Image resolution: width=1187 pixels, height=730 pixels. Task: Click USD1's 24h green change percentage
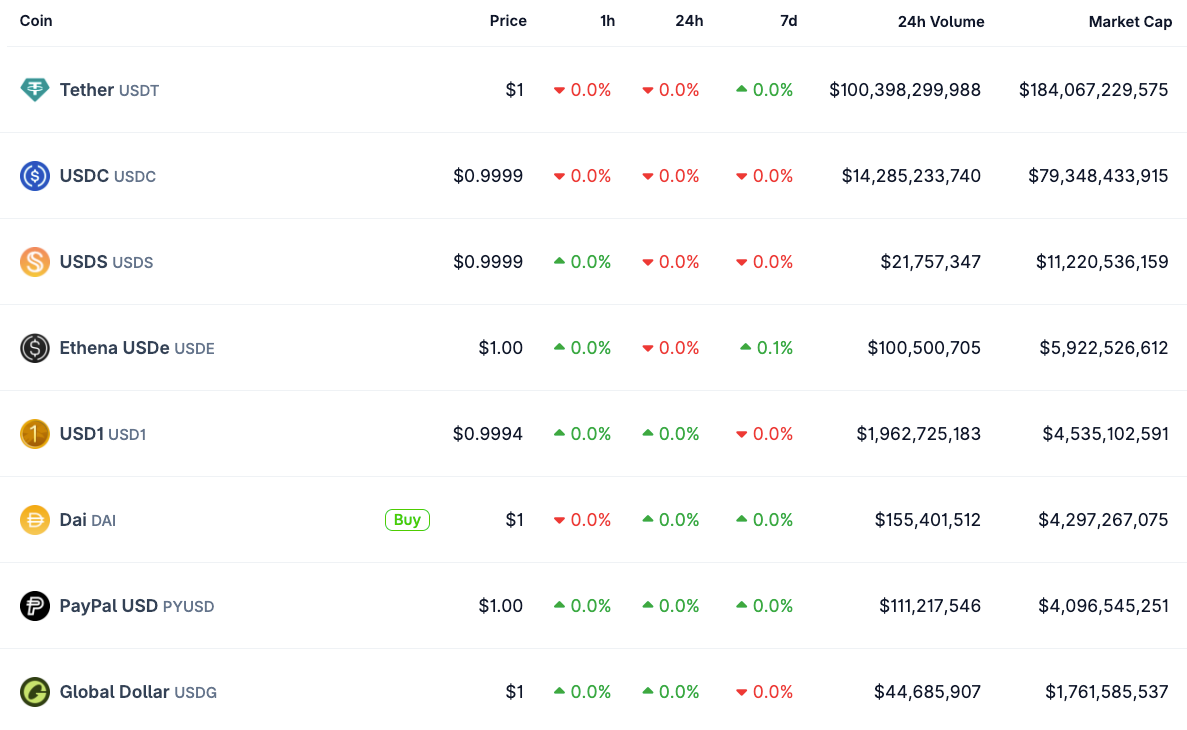point(678,434)
